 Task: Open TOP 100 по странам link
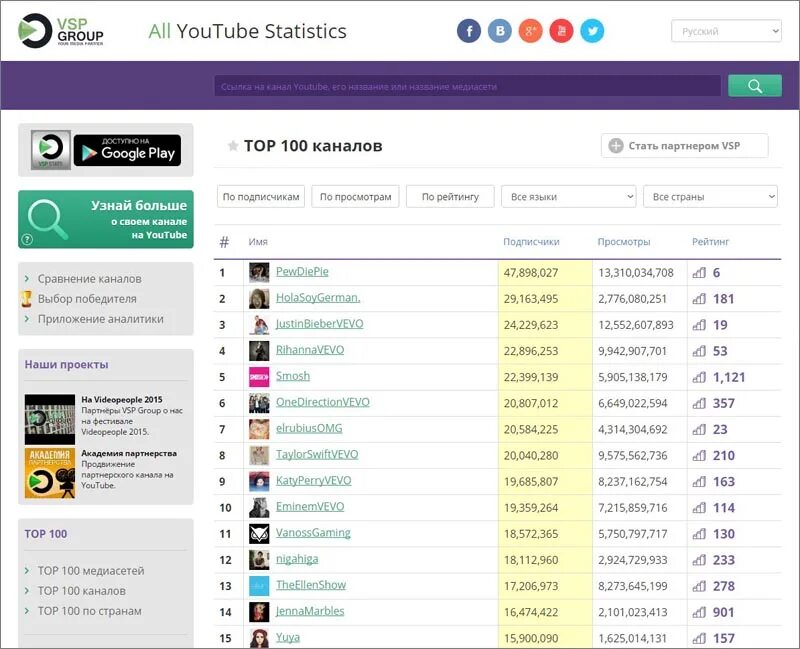(x=89, y=611)
